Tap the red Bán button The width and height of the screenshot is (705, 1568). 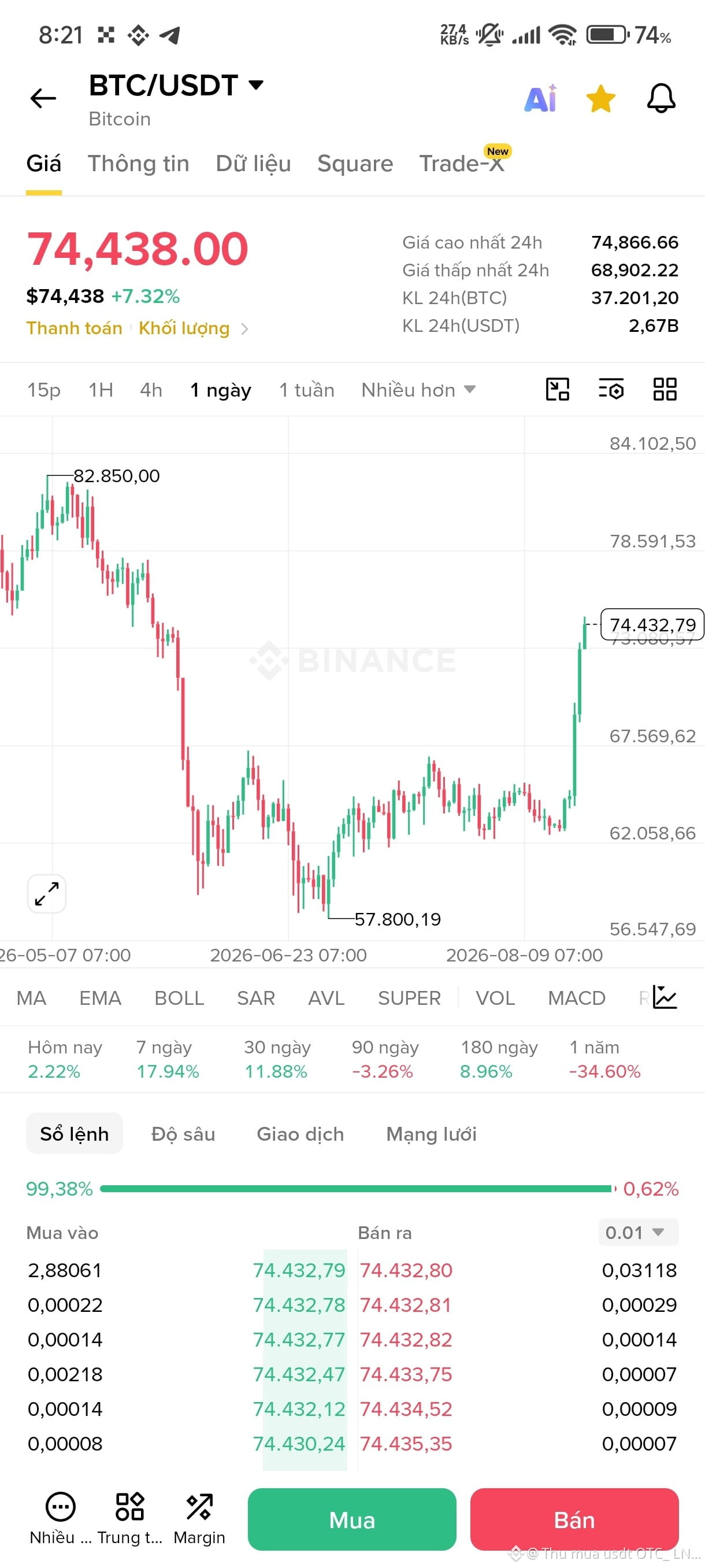[x=574, y=1519]
